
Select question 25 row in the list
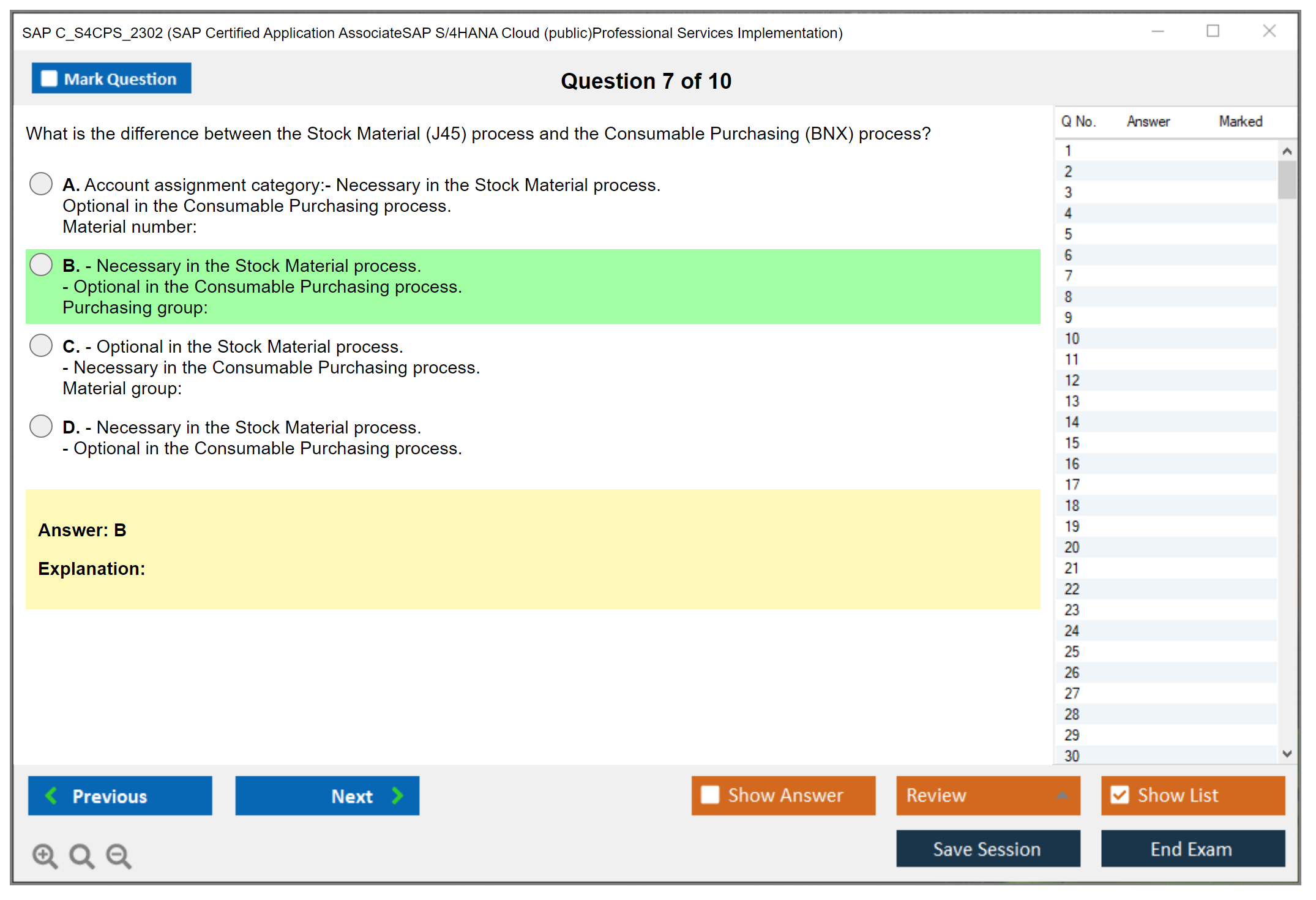(1072, 651)
